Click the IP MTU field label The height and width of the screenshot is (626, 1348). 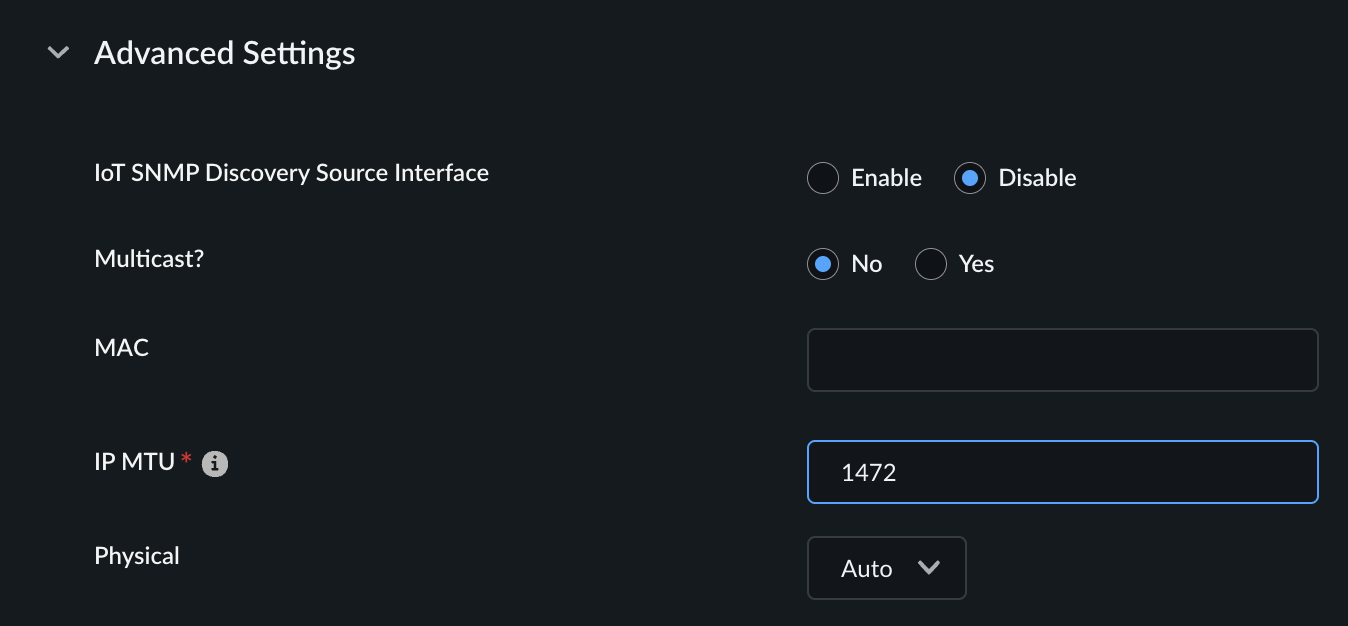[x=135, y=462]
